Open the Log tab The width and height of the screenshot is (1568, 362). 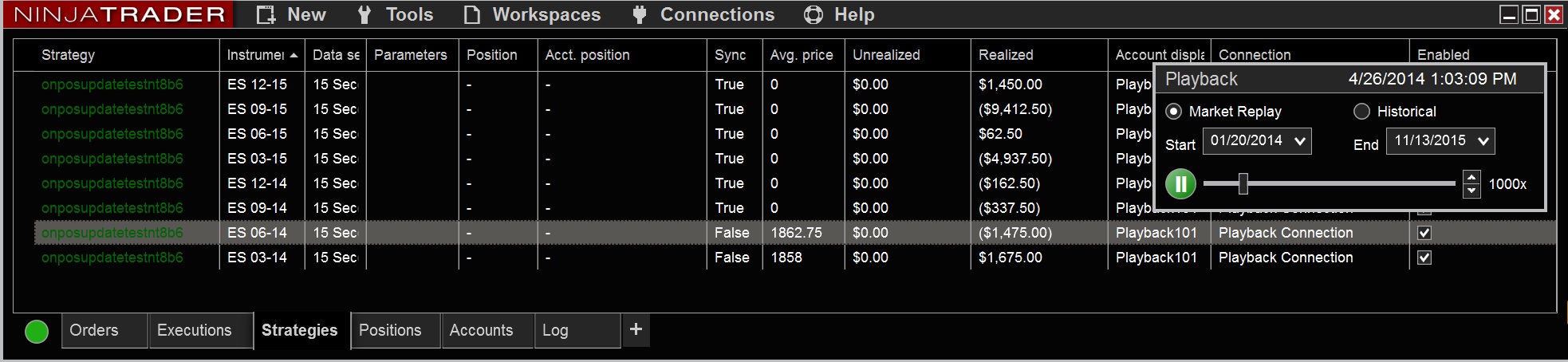(x=555, y=330)
